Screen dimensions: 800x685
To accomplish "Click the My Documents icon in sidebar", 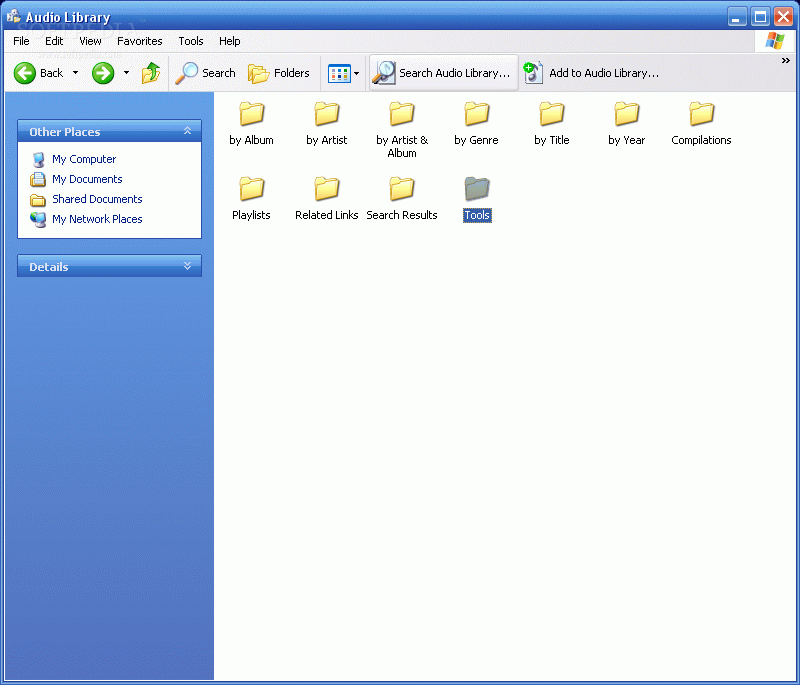I will (38, 180).
